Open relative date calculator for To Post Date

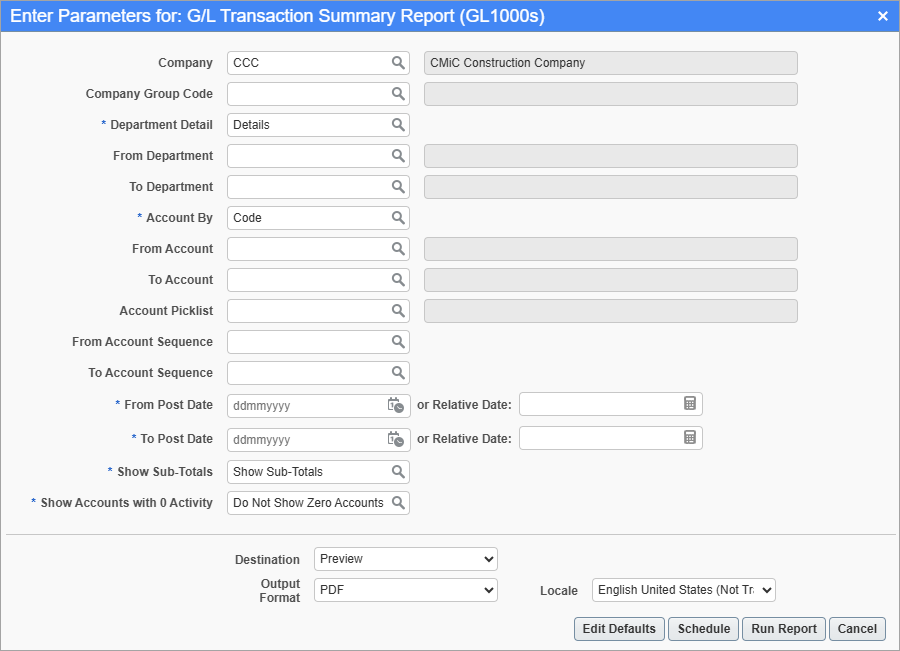click(690, 437)
